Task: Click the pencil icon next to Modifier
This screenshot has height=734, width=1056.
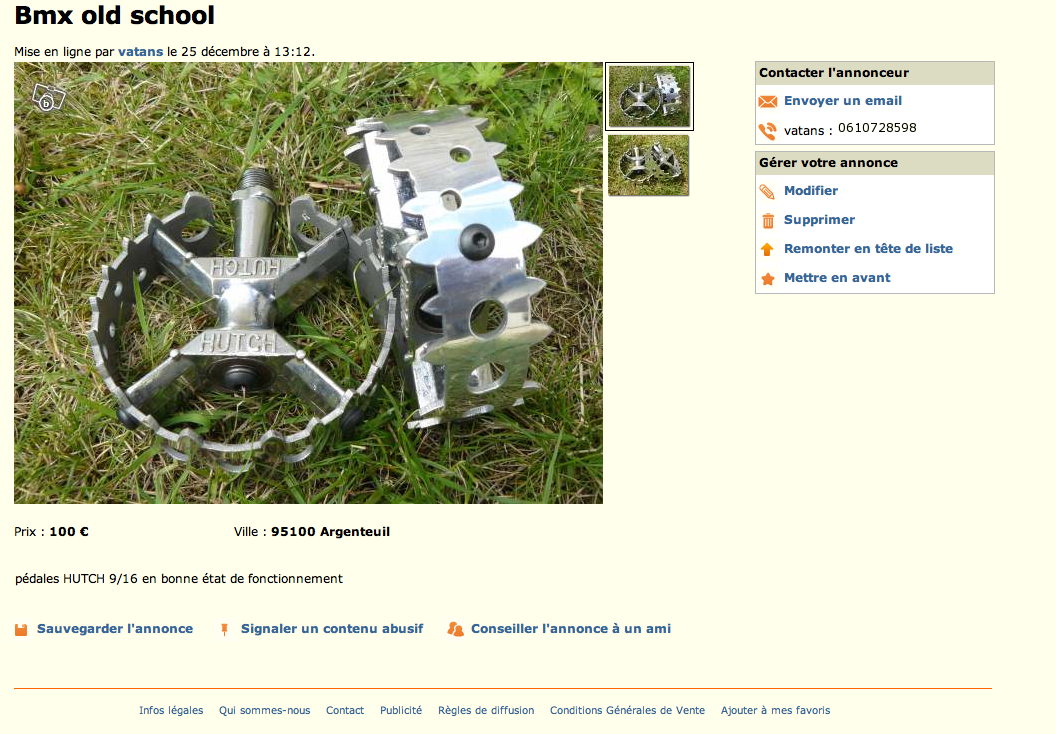Action: [767, 192]
